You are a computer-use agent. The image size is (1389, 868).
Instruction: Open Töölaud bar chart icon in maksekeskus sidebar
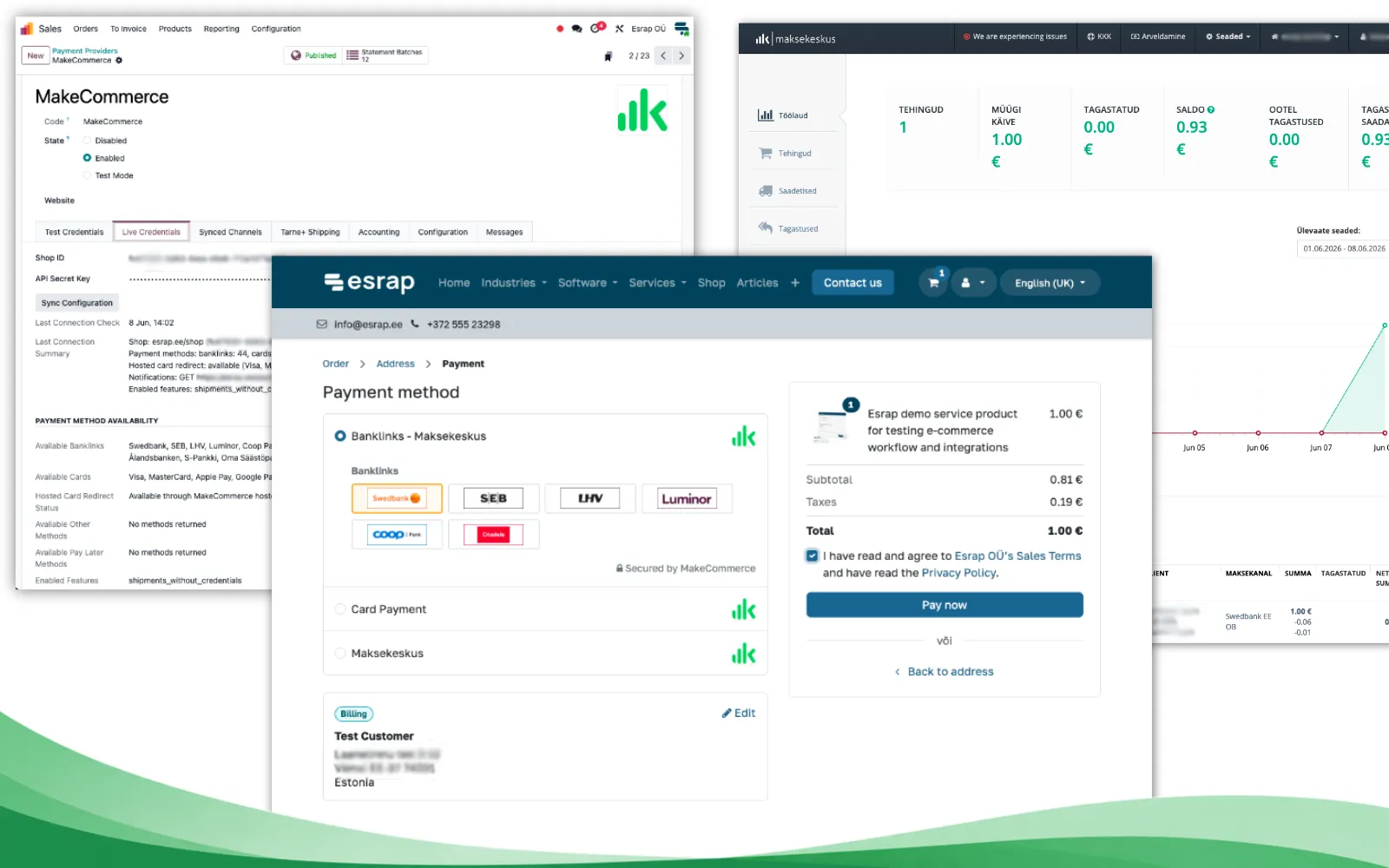tap(765, 115)
